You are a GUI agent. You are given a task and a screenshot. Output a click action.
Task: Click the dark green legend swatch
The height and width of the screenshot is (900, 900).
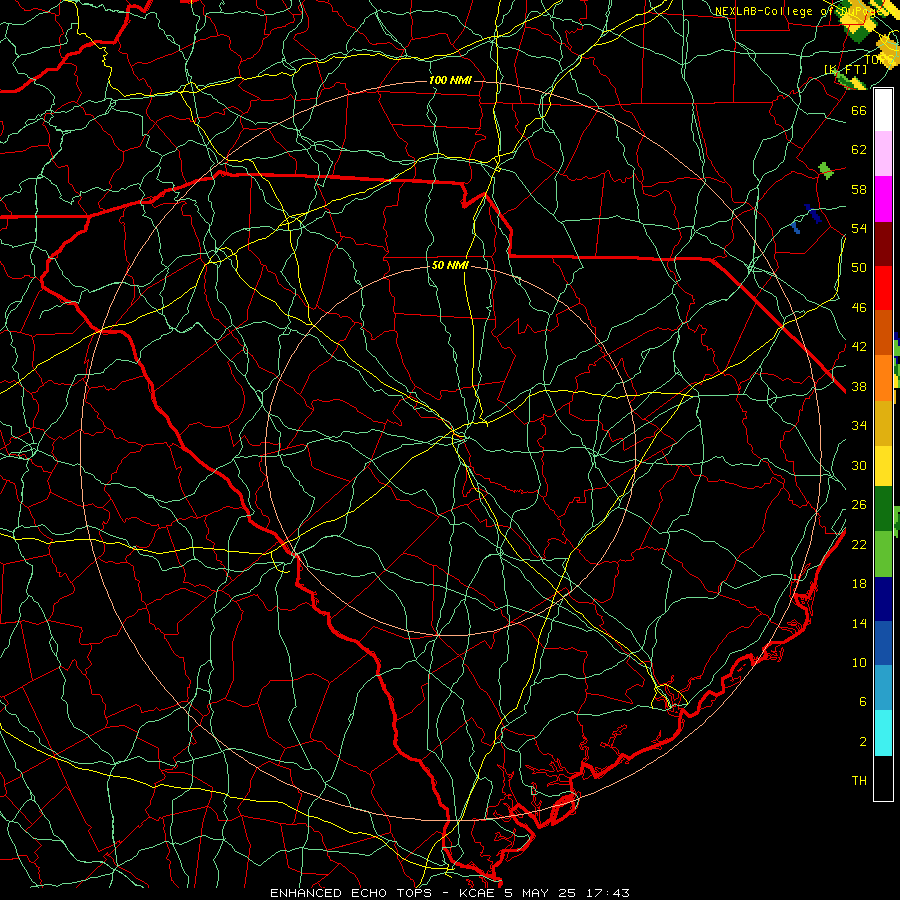(883, 509)
